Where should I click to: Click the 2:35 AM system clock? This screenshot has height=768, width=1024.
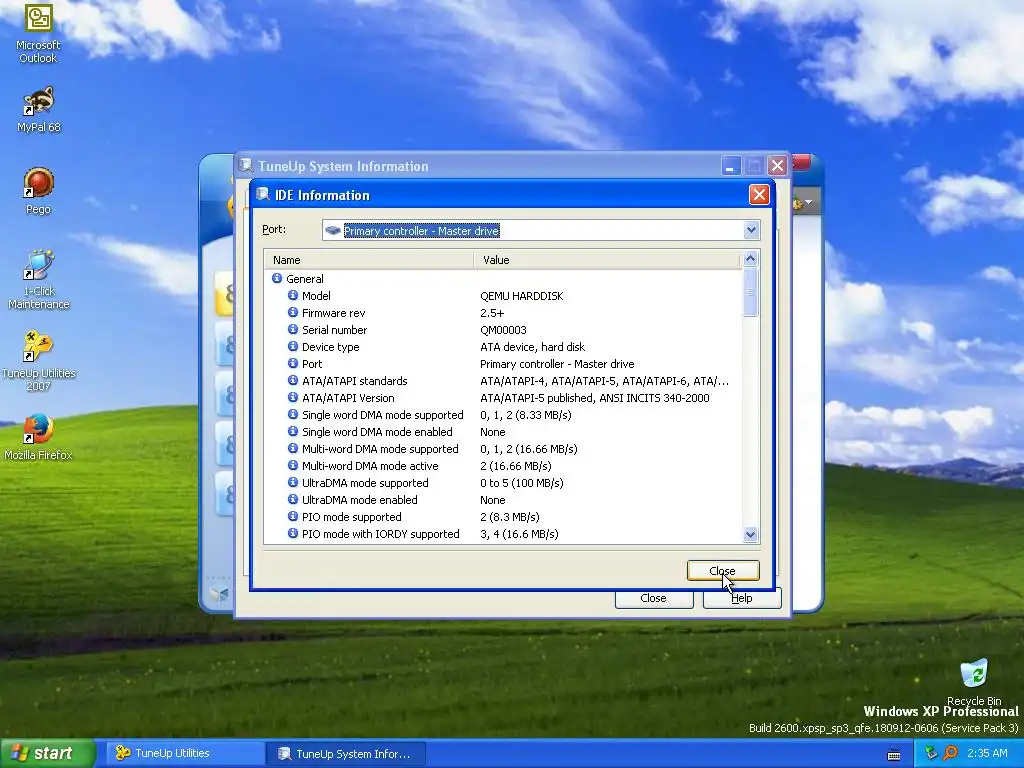tap(987, 753)
